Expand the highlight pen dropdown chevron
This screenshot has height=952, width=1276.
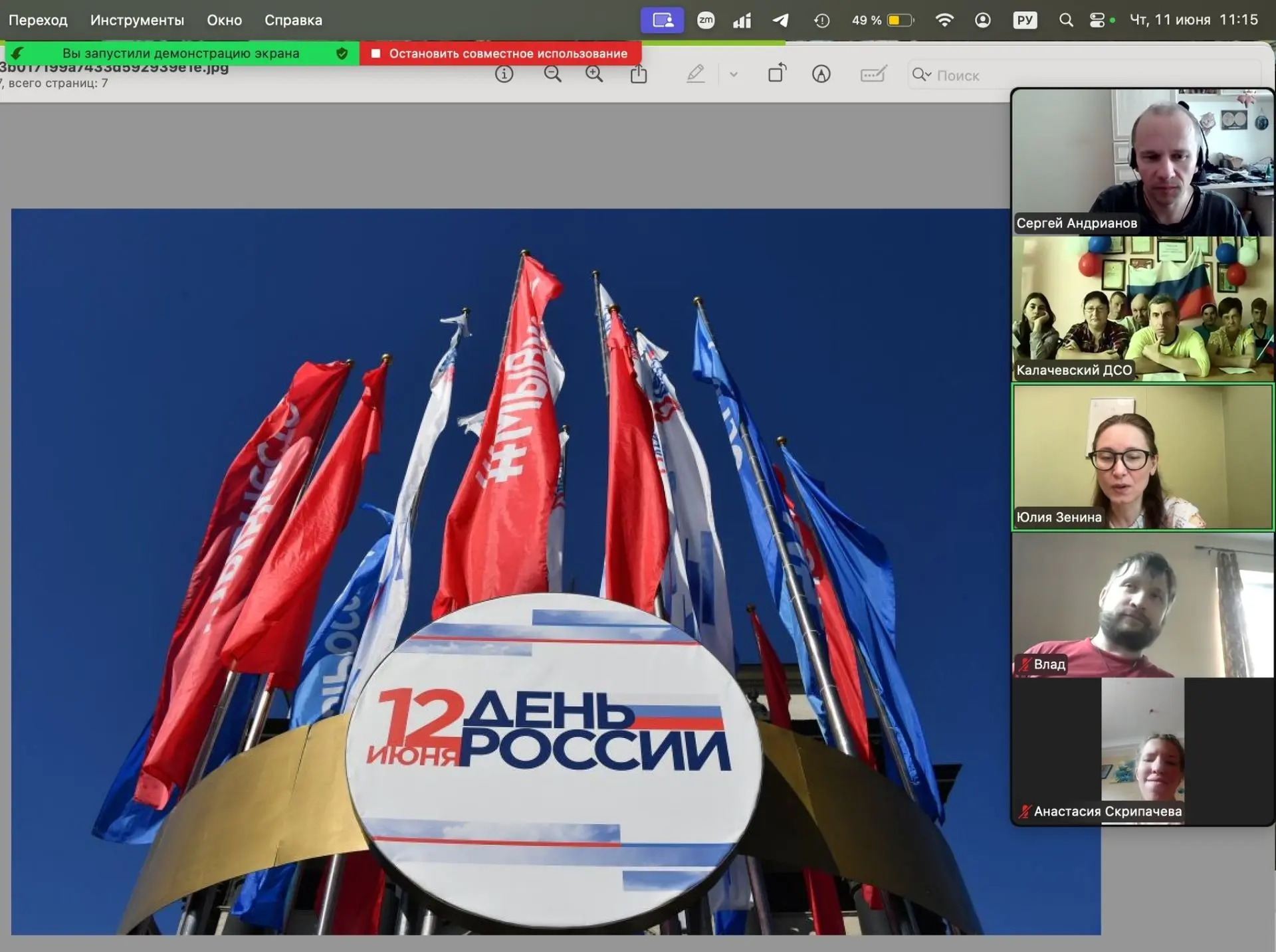click(733, 74)
